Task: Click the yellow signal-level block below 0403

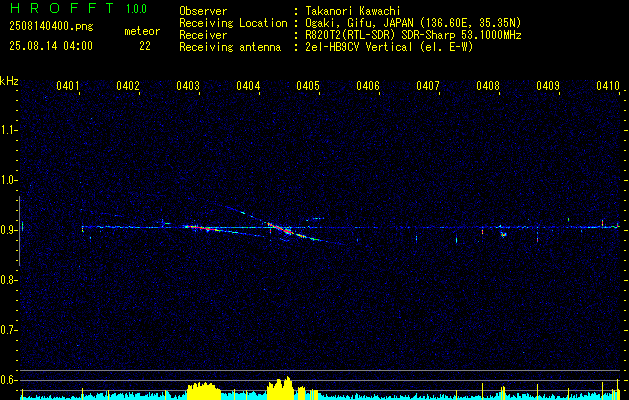Action: [x=204, y=391]
